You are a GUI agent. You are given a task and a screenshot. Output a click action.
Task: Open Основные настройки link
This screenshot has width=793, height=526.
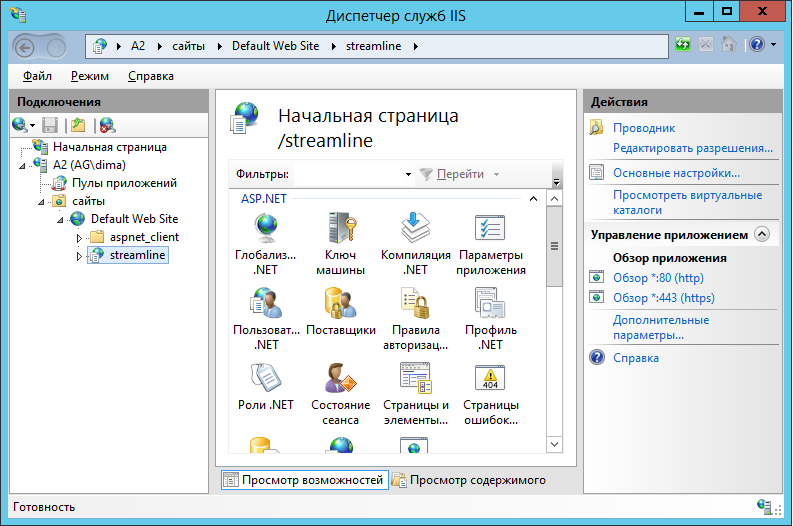click(x=676, y=173)
